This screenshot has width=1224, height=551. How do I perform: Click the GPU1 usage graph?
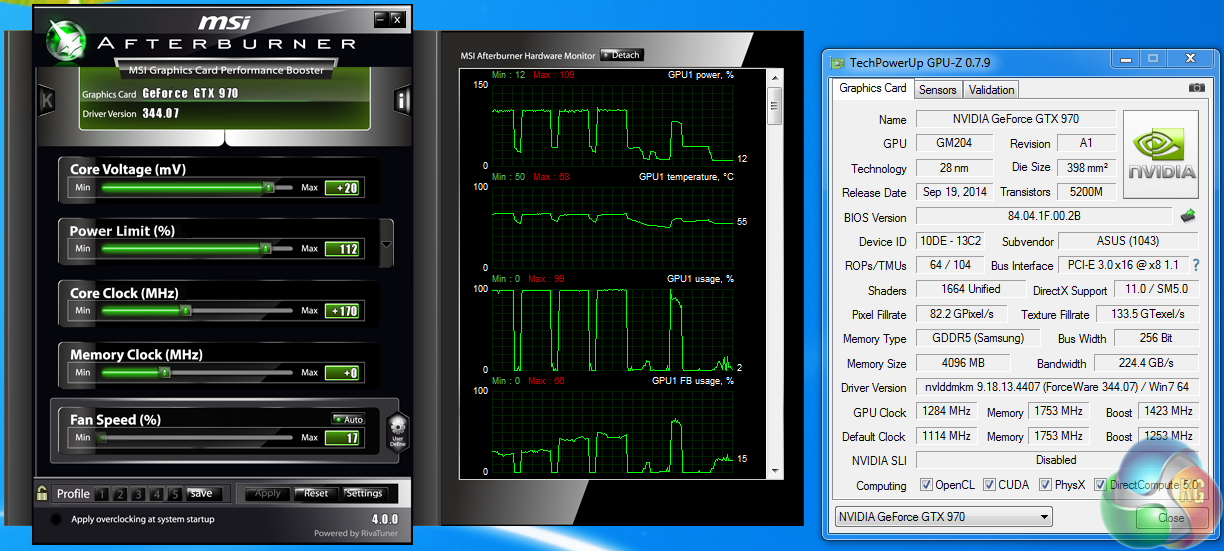pos(612,329)
